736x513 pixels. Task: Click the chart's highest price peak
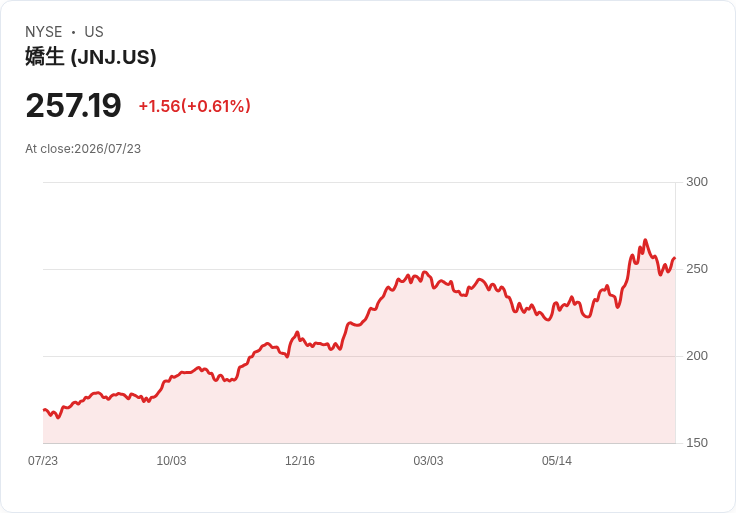[x=645, y=240]
